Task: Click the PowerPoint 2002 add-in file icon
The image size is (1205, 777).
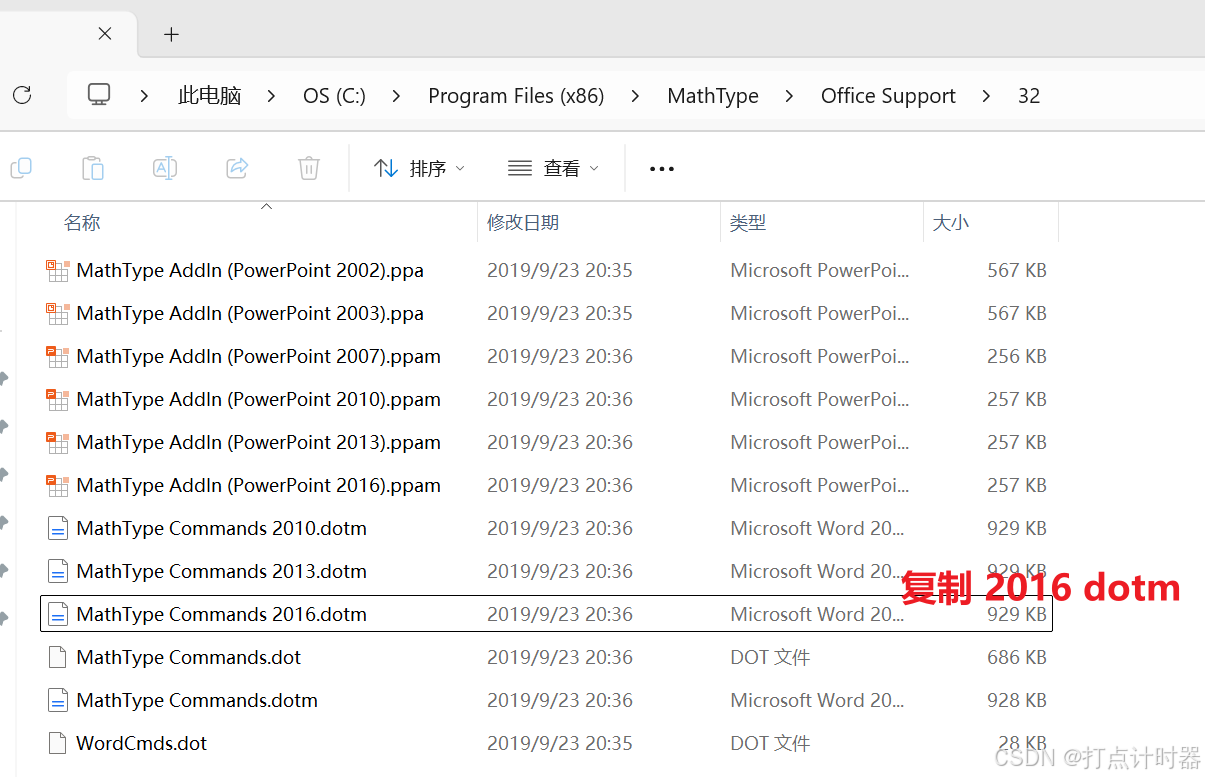Action: tap(58, 270)
